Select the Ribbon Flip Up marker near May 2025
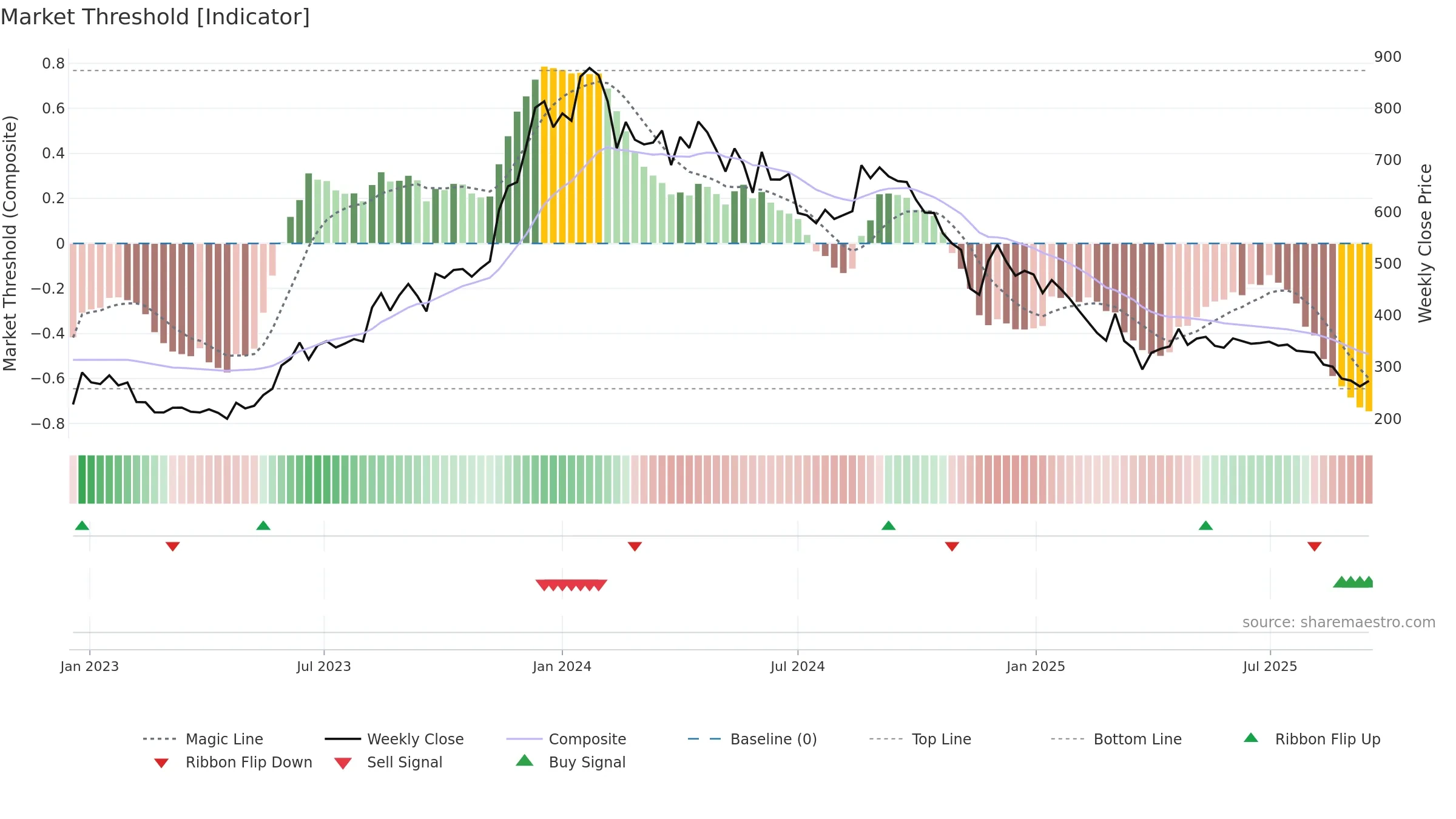Screen dimensions: 1456x819 [1205, 525]
